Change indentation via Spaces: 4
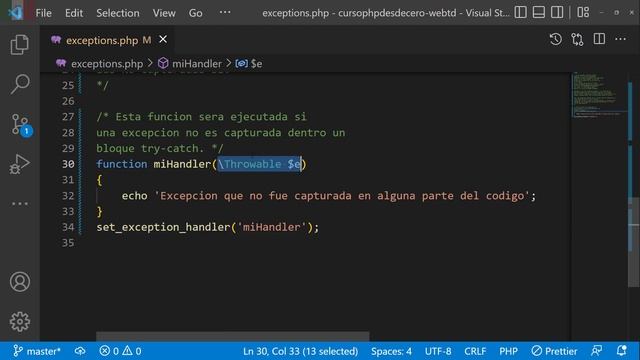 pos(391,351)
